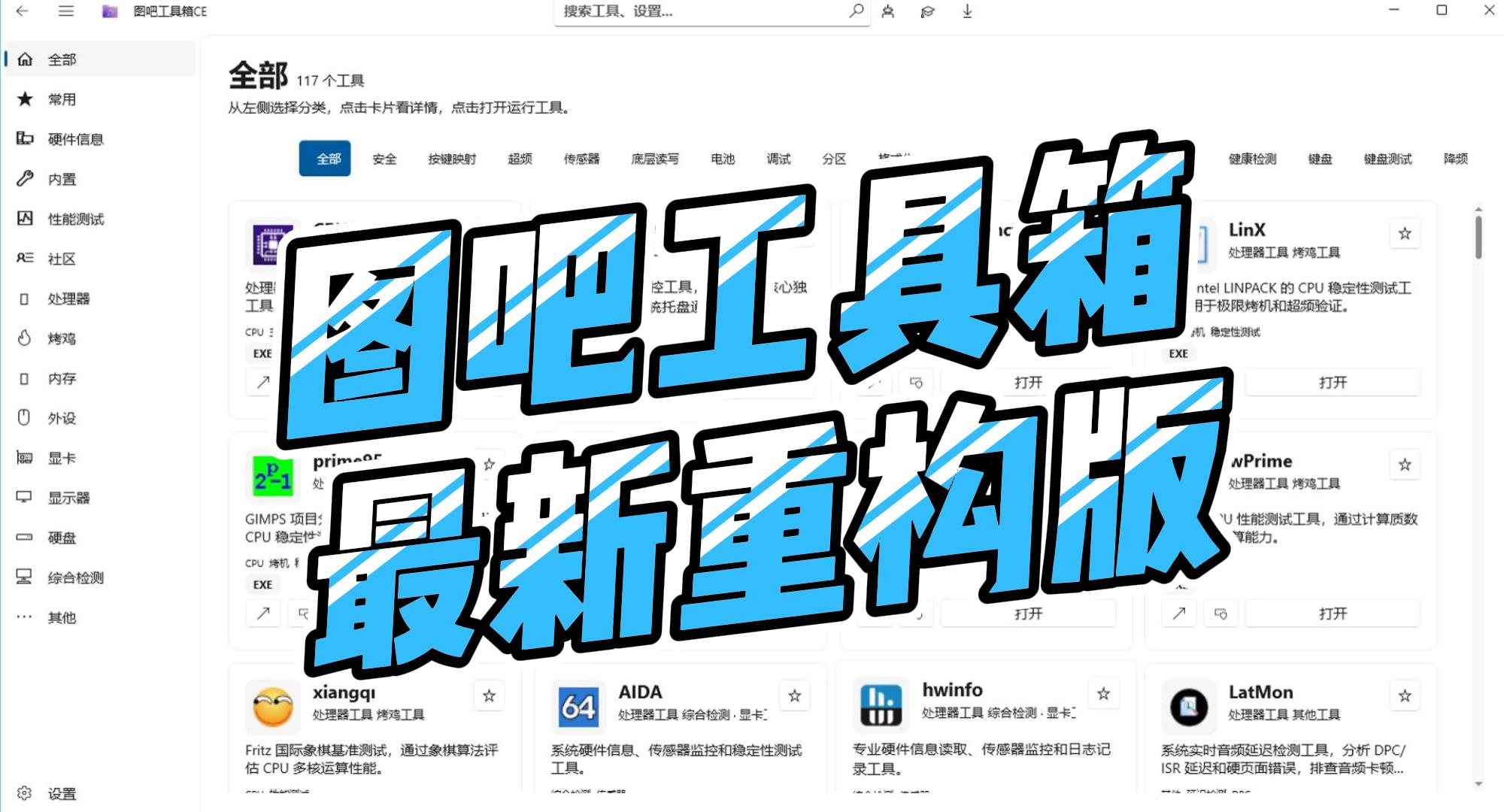Click the xiangqi emoji face icon

click(272, 707)
